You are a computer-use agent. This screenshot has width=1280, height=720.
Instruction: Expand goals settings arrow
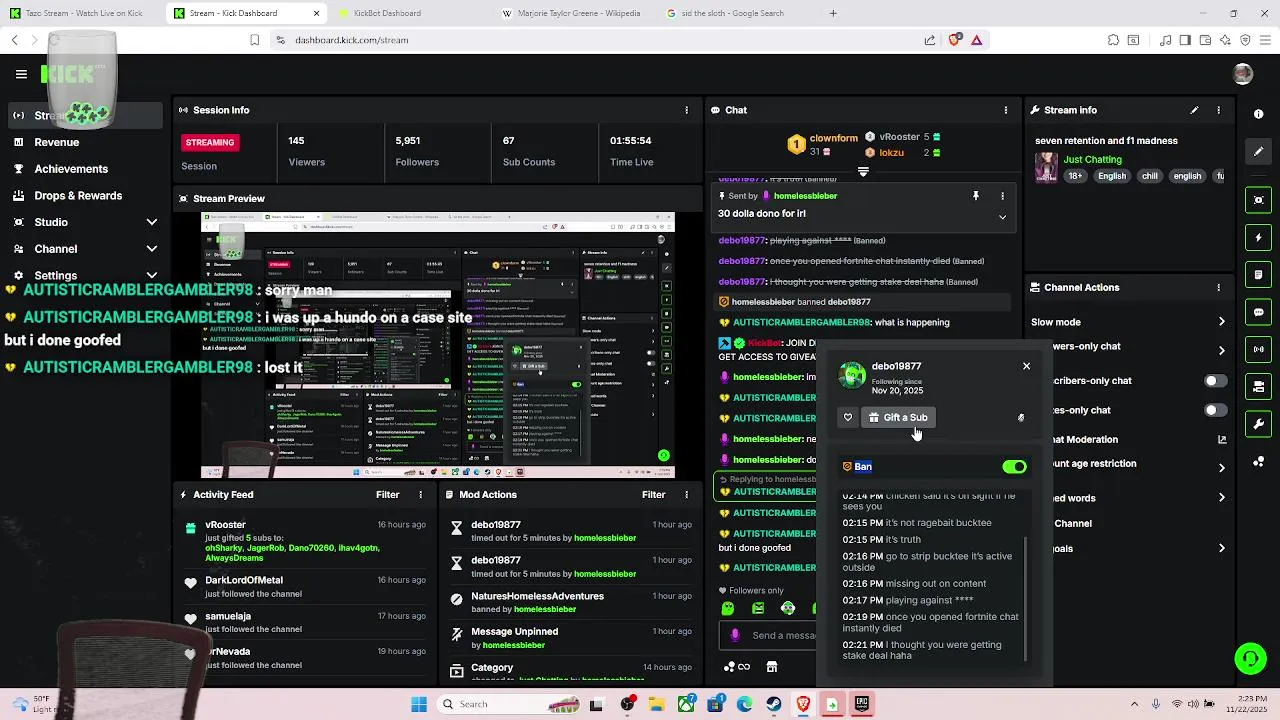pos(1221,548)
